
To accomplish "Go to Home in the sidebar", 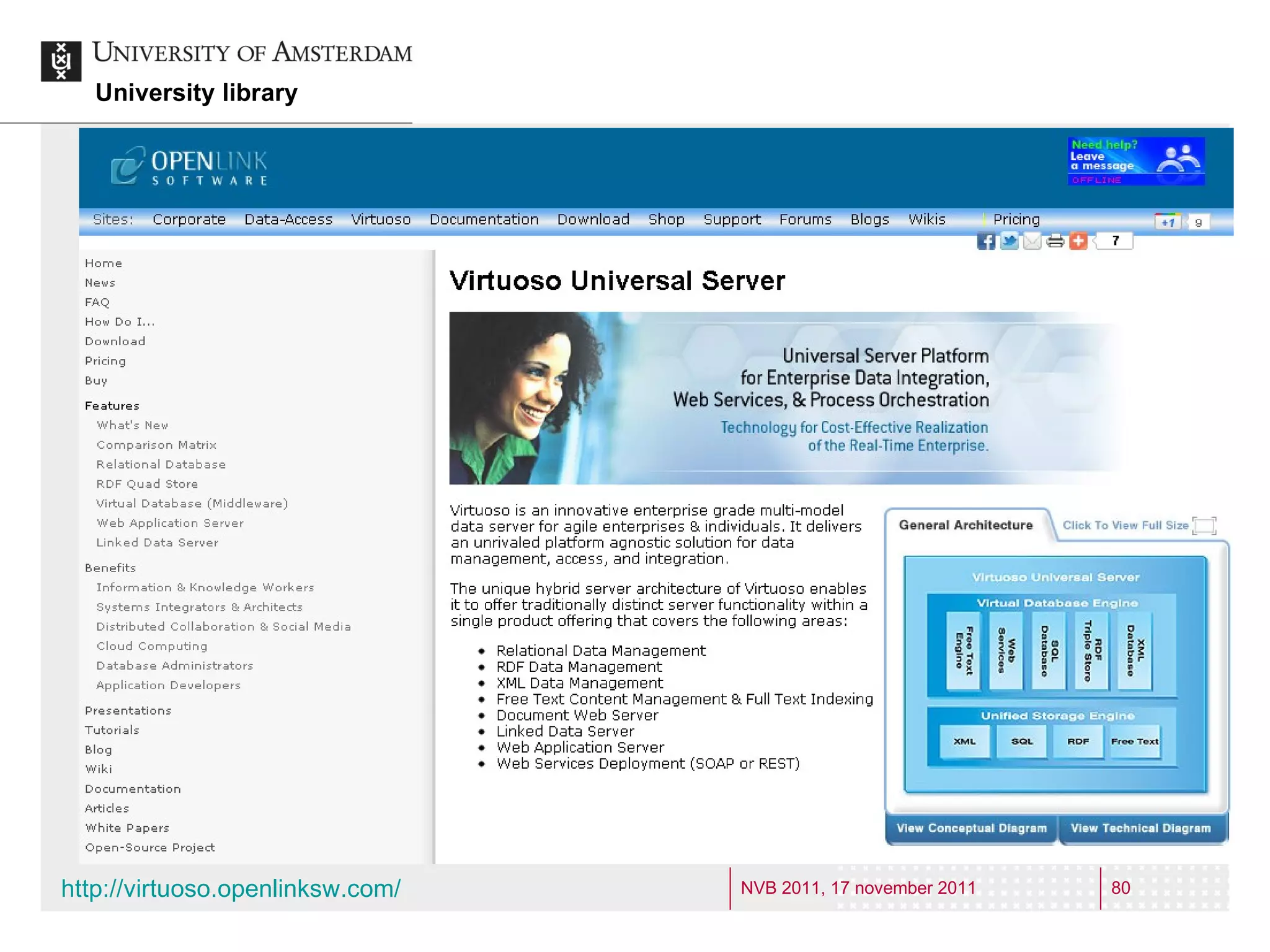I will tap(104, 263).
